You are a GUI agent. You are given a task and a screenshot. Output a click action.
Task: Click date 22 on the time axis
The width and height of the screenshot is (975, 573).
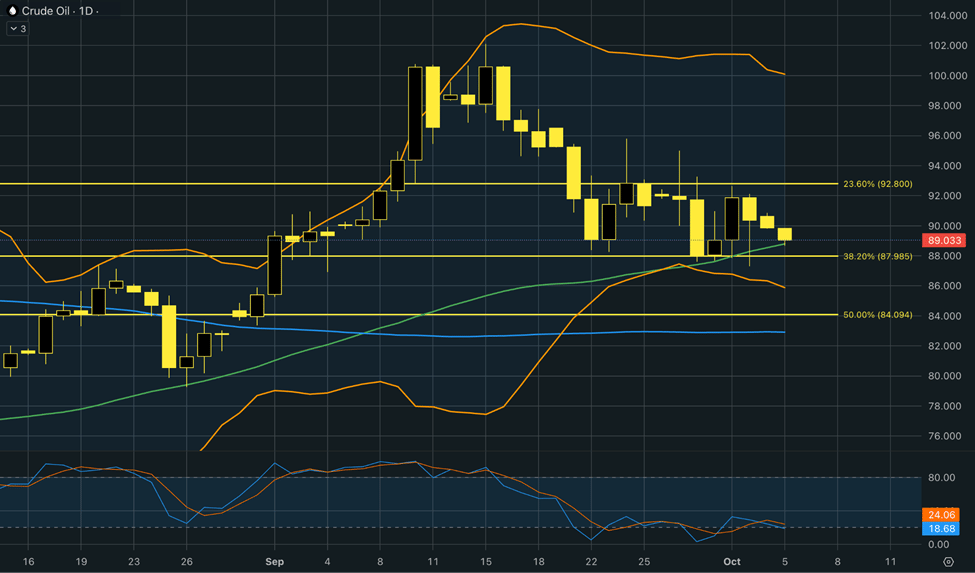[591, 562]
